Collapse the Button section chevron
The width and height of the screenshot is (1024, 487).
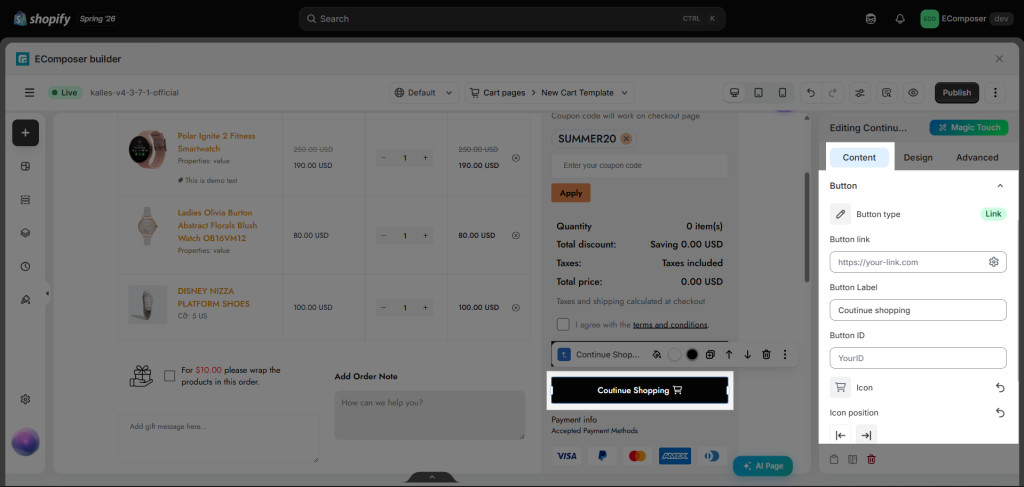coord(1000,186)
